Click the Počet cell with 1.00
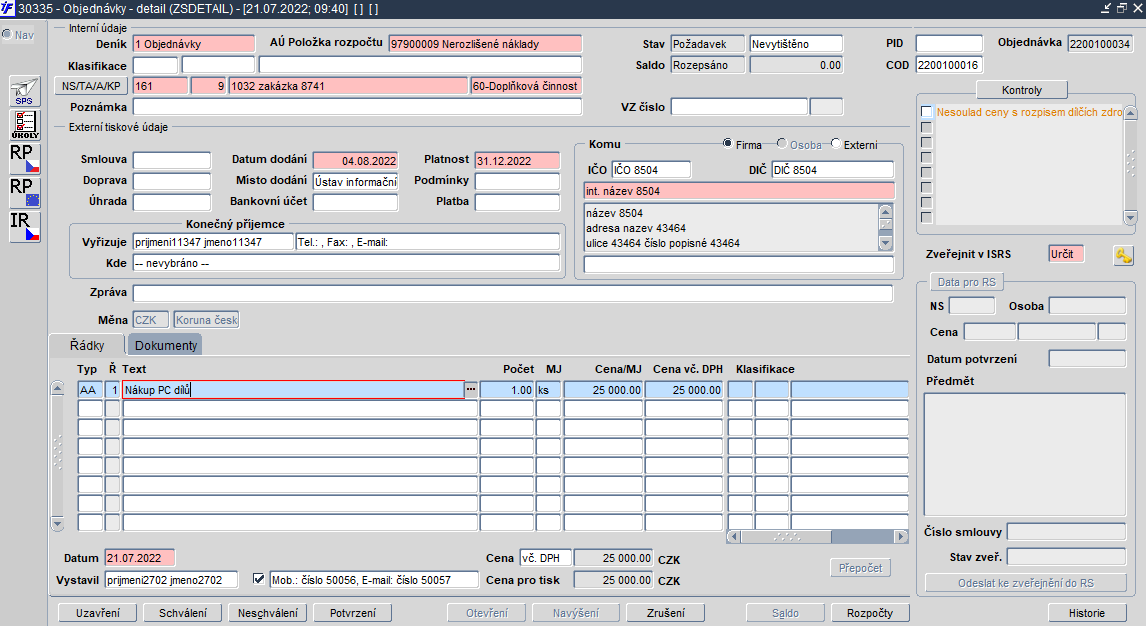The image size is (1146, 626). point(506,389)
